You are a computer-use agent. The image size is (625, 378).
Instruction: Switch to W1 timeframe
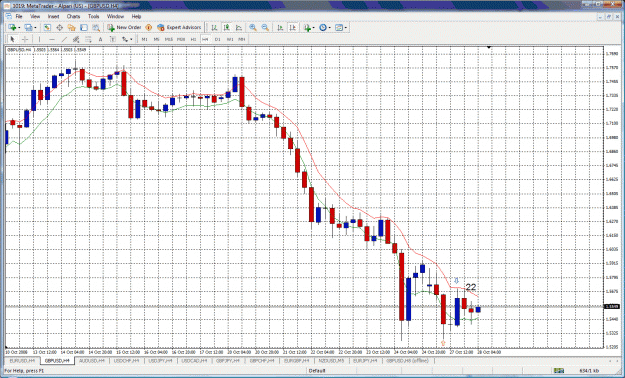(x=230, y=39)
